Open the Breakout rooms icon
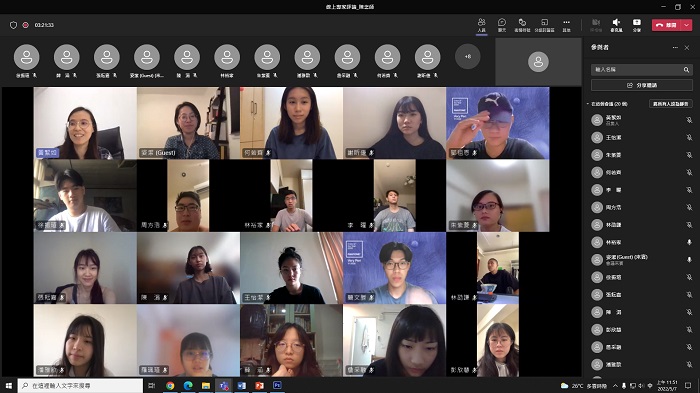 544,25
